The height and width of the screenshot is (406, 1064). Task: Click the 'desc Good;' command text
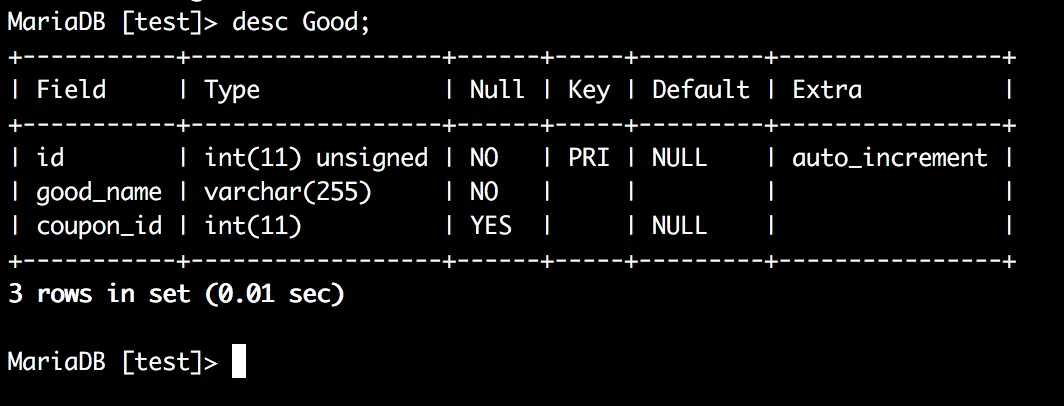click(301, 23)
